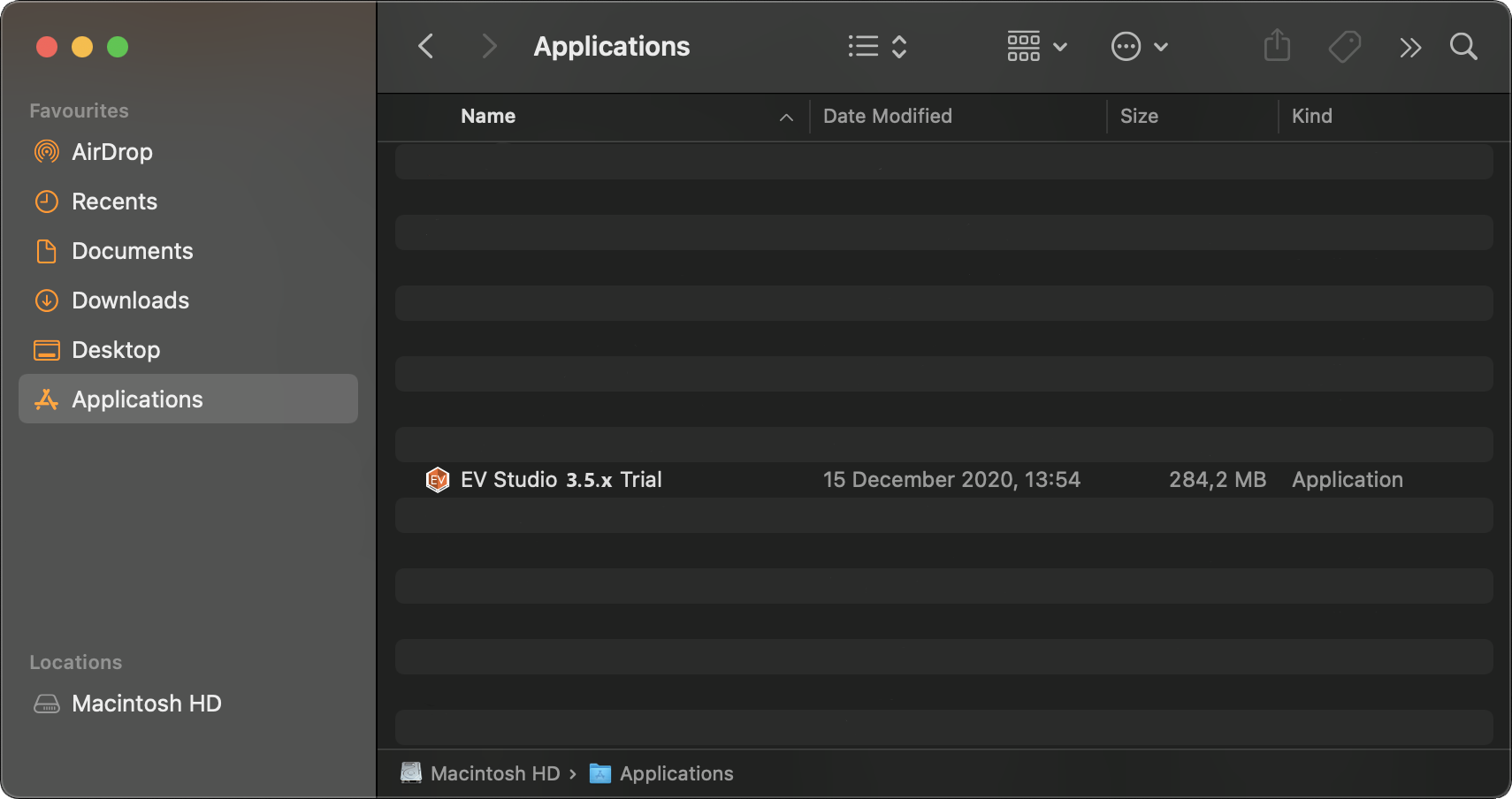Click the Share toolbar icon
The image size is (1512, 799).
point(1277,46)
